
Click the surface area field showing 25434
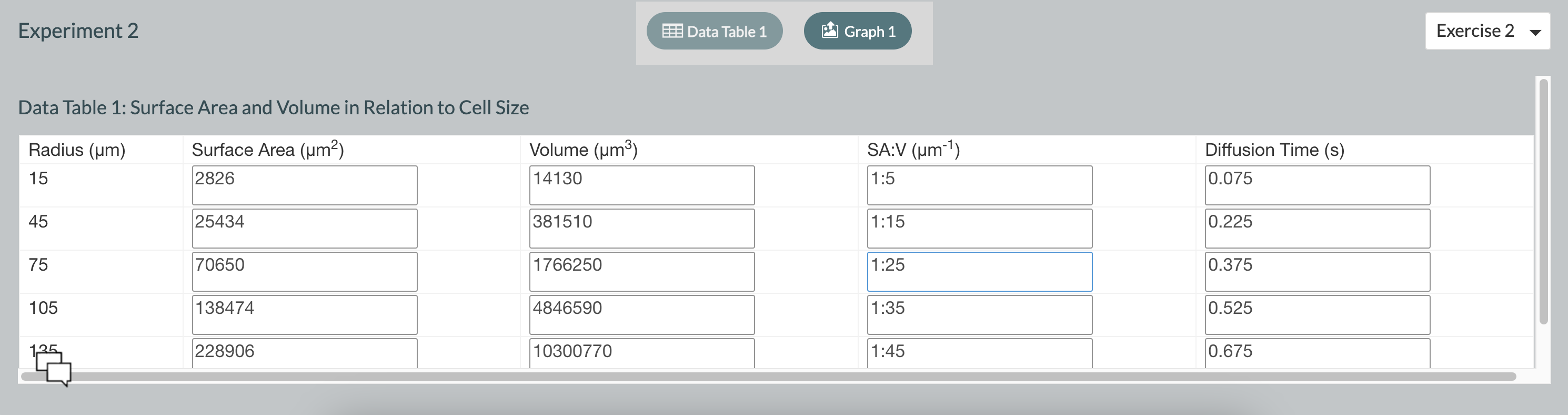(304, 229)
